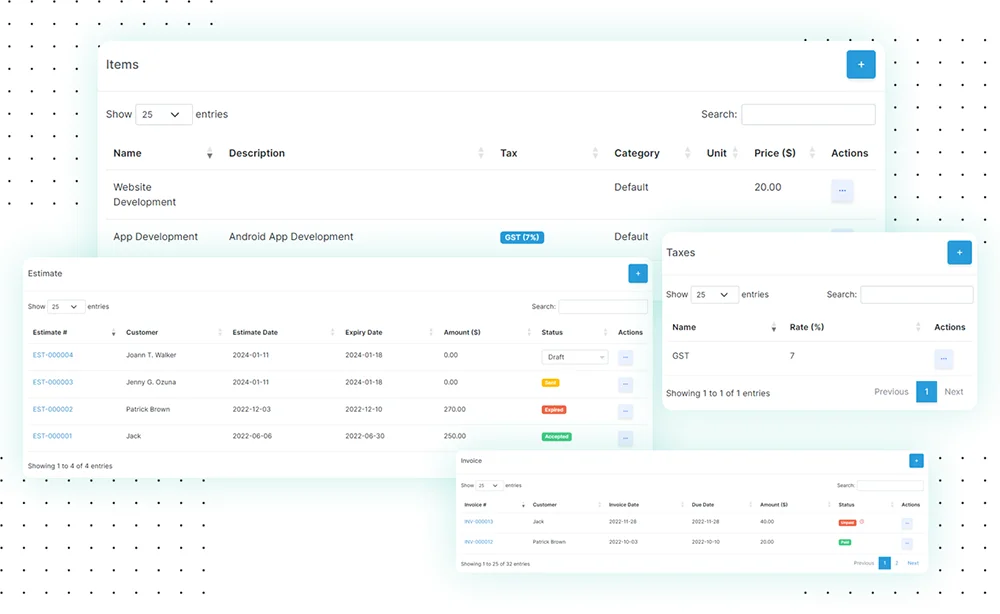Open invoice INV-000012 link
Image resolution: width=1000 pixels, height=614 pixels.
pos(478,542)
